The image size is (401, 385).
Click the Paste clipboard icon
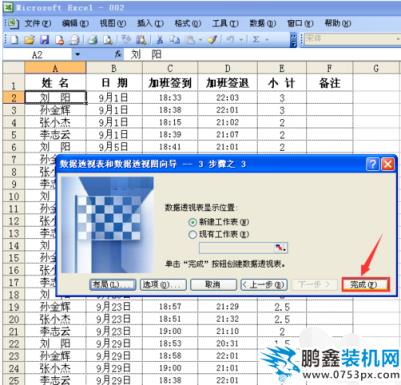point(190,40)
